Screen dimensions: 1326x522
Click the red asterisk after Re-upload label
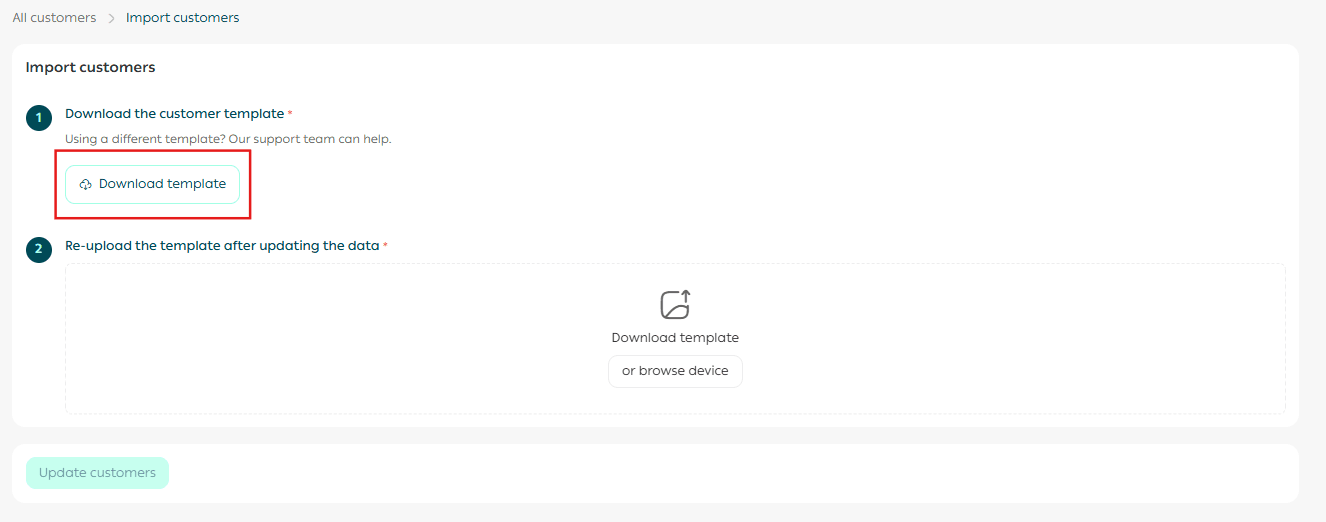coord(385,246)
